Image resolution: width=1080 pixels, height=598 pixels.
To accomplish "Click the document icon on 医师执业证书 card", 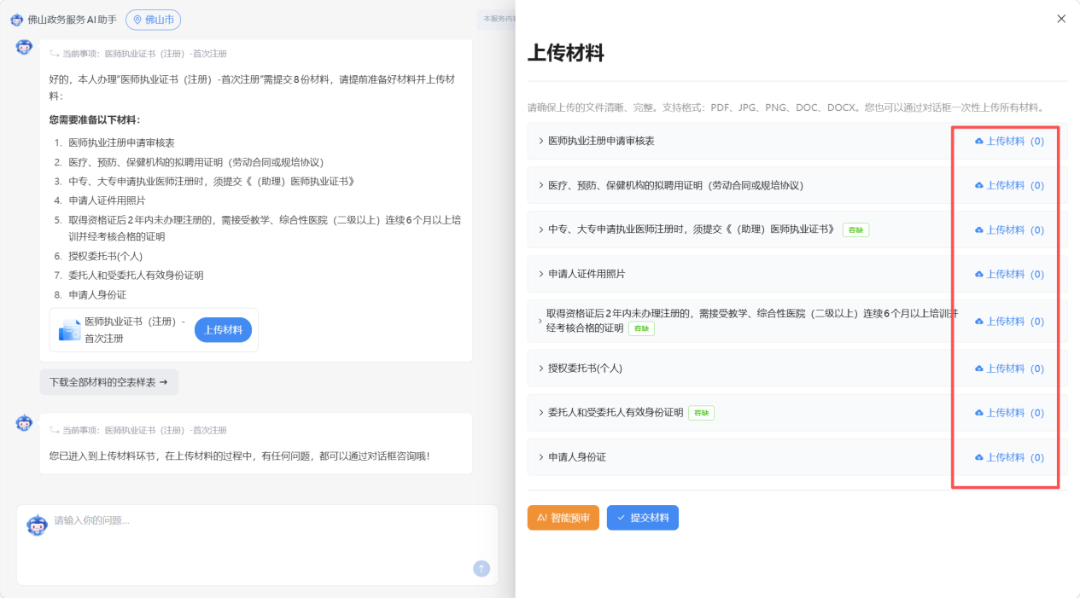I will click(x=69, y=331).
